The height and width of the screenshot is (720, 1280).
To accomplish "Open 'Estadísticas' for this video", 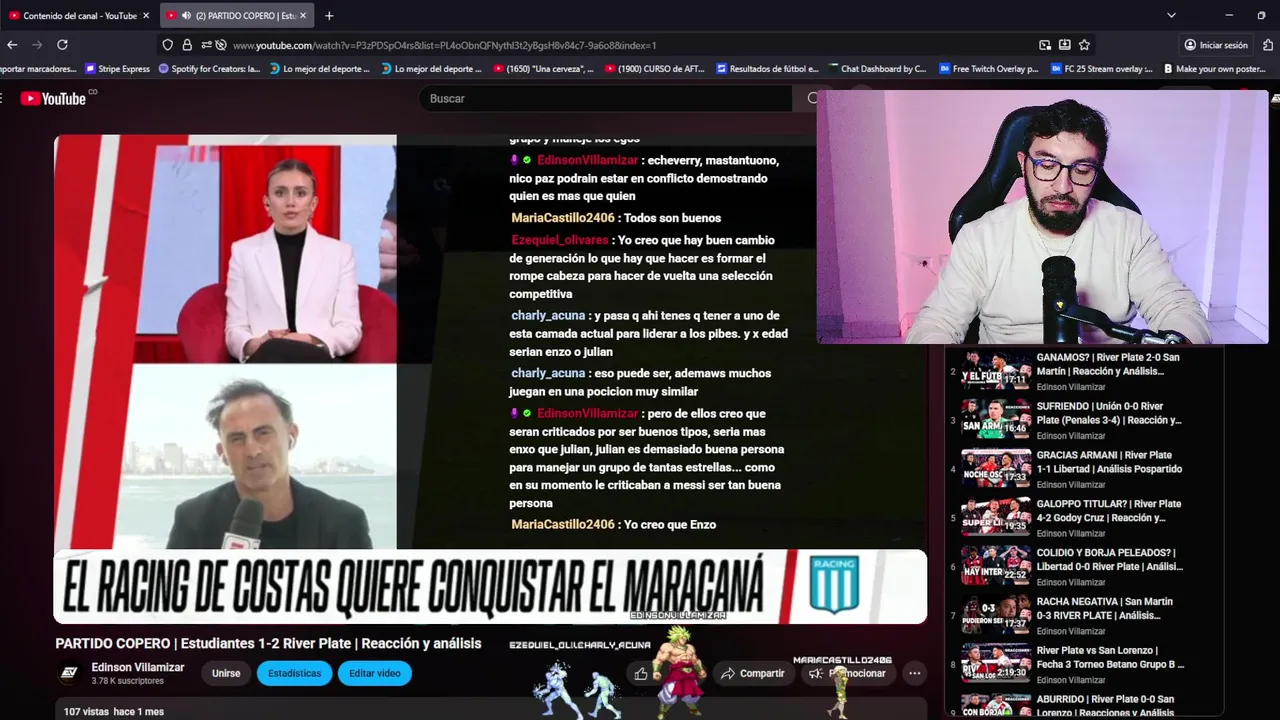I will pos(294,674).
